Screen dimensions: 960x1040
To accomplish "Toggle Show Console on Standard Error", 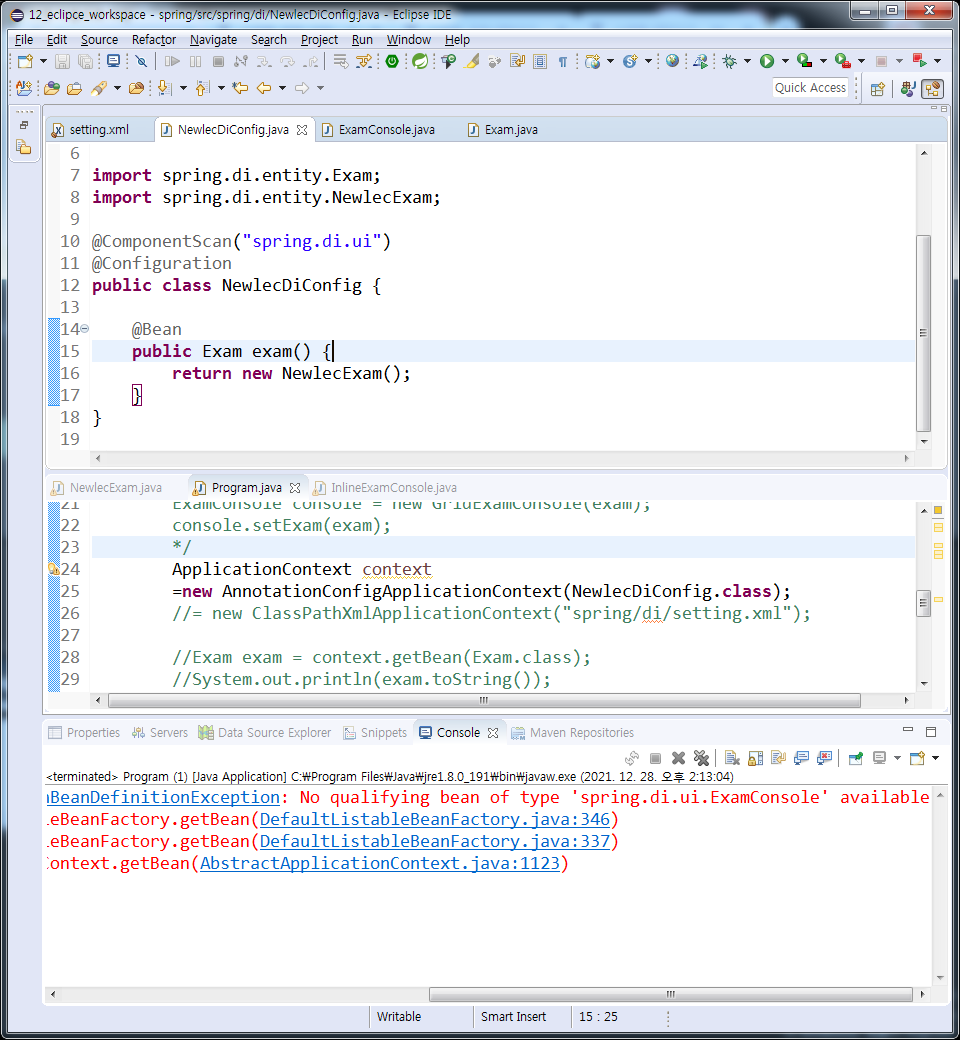I will pos(824,758).
